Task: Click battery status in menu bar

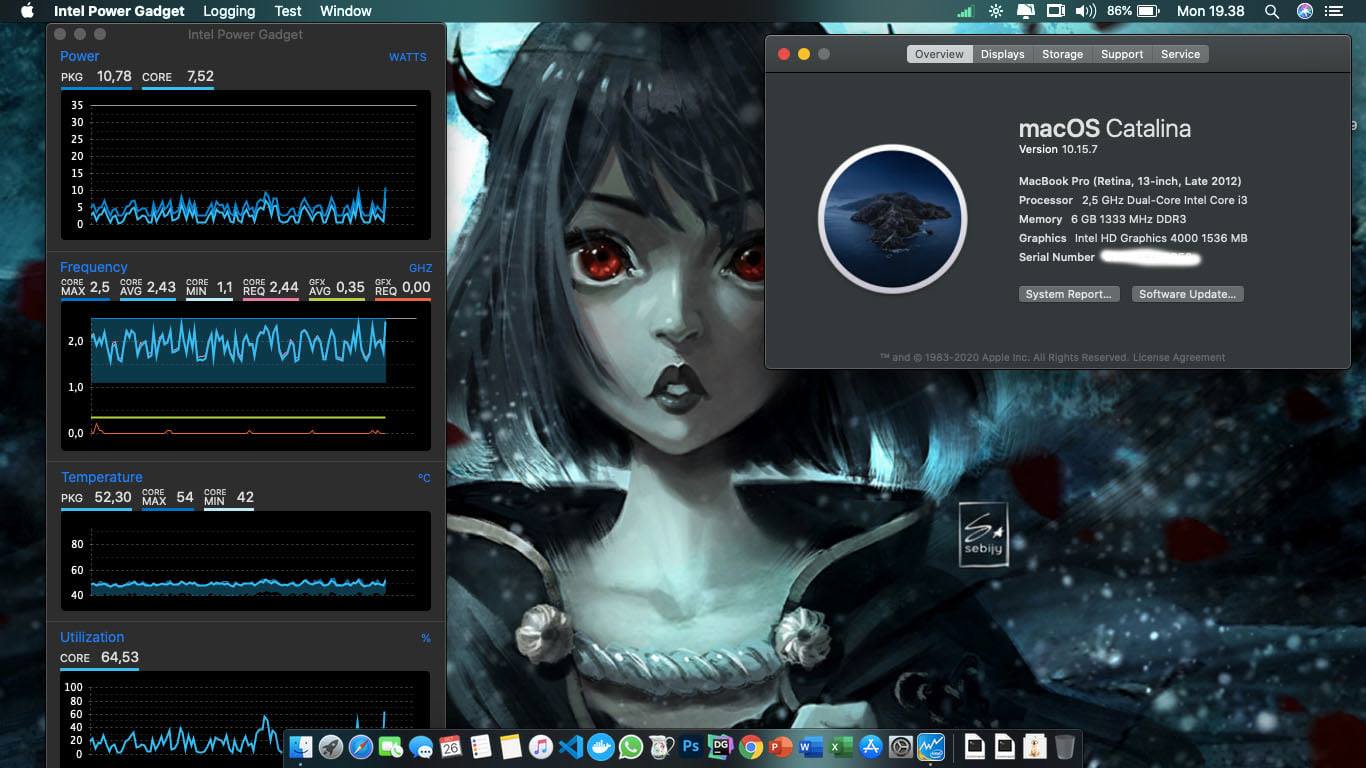Action: [x=1133, y=11]
